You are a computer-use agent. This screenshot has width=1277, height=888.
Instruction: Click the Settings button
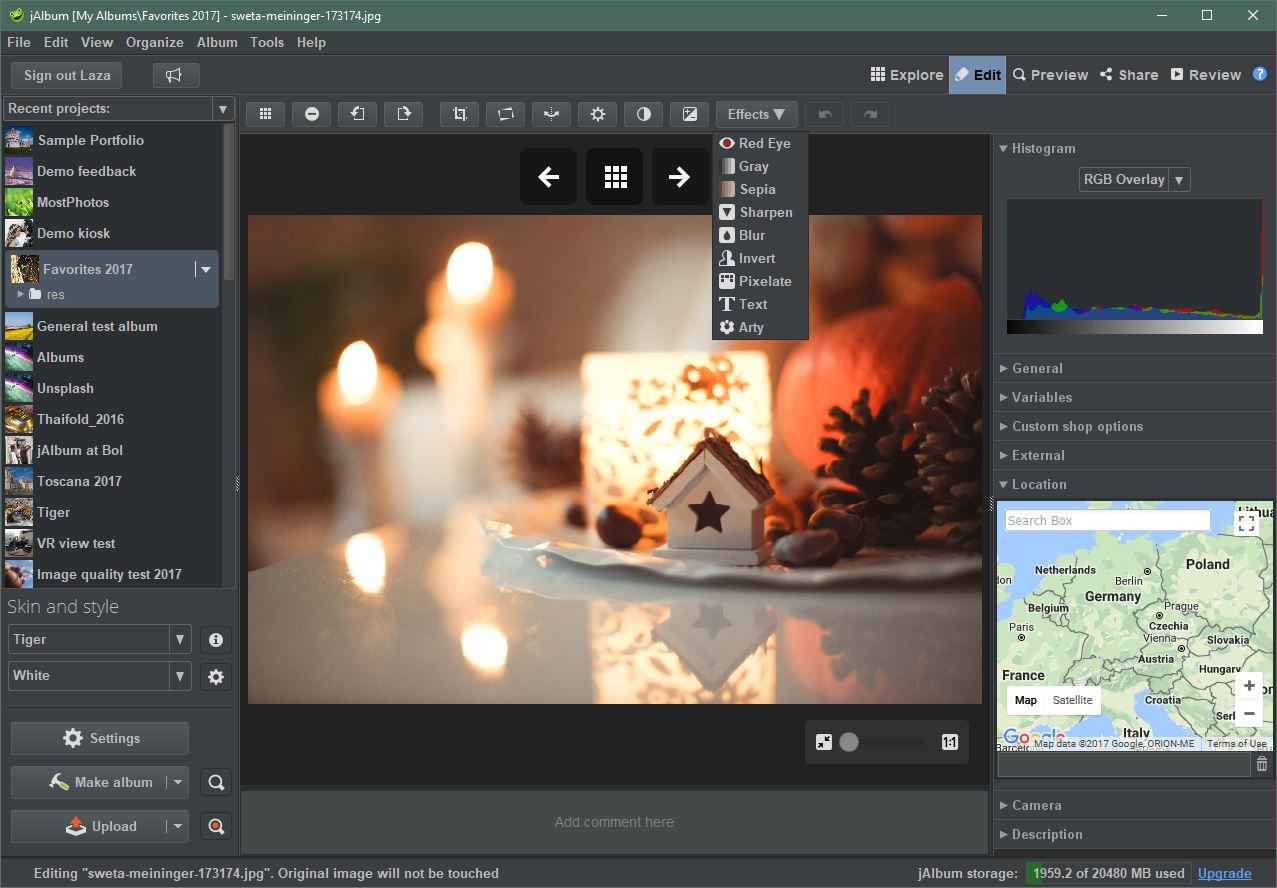click(100, 738)
